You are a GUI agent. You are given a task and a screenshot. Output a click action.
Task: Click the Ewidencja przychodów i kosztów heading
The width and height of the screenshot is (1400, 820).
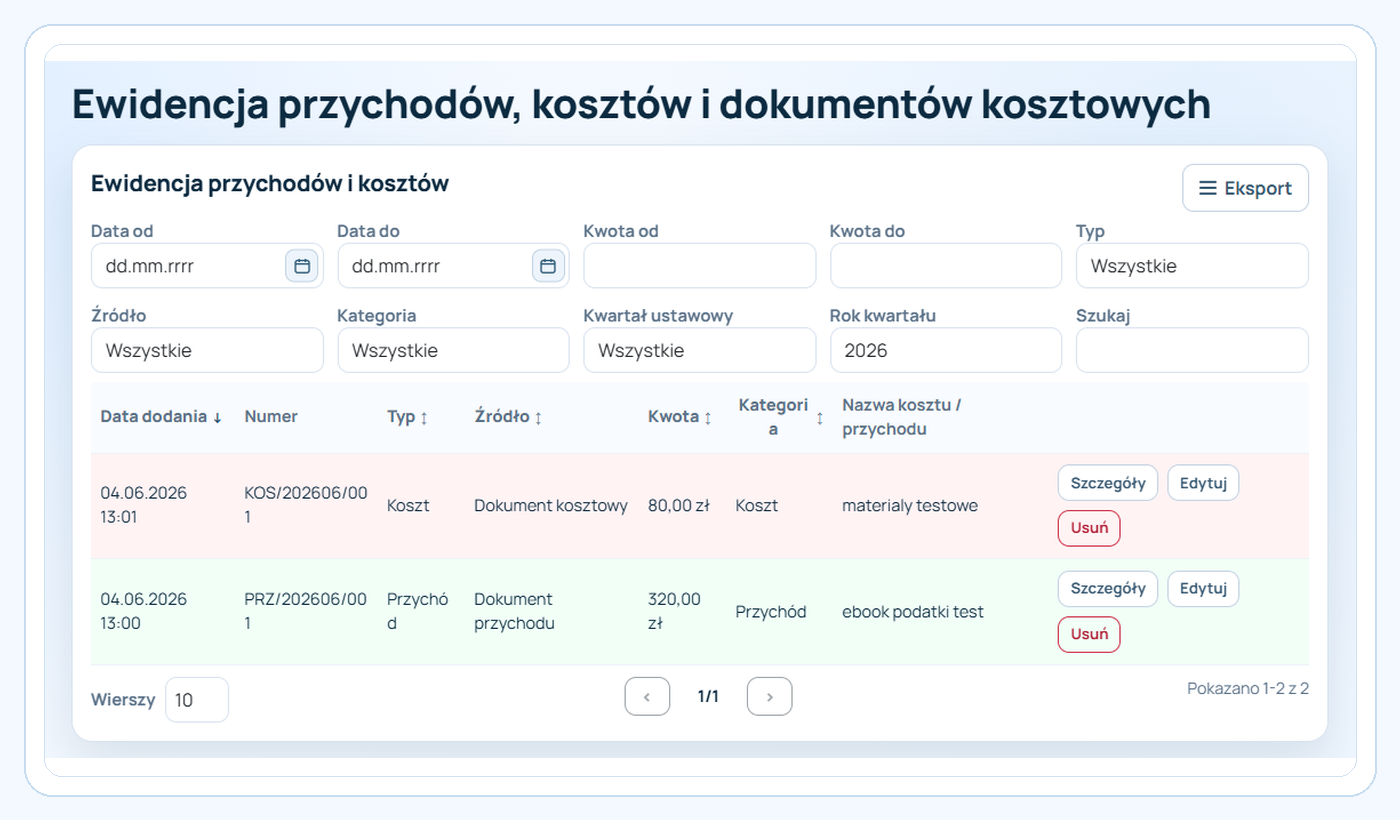pos(270,183)
